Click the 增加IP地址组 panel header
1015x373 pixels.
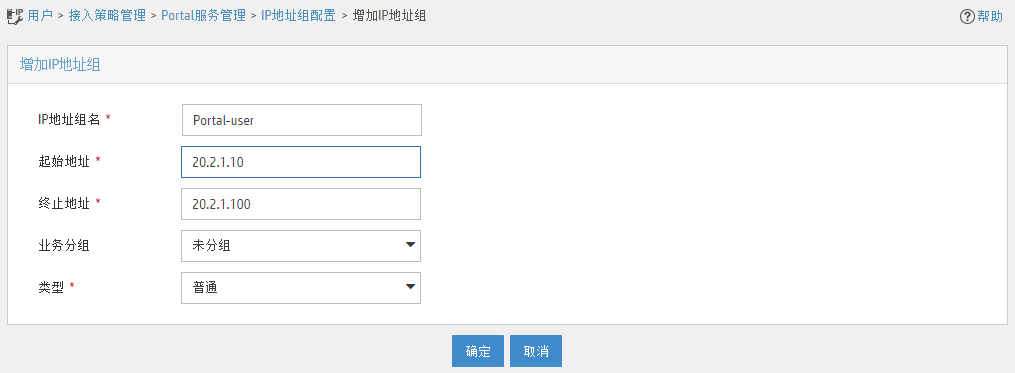point(508,64)
